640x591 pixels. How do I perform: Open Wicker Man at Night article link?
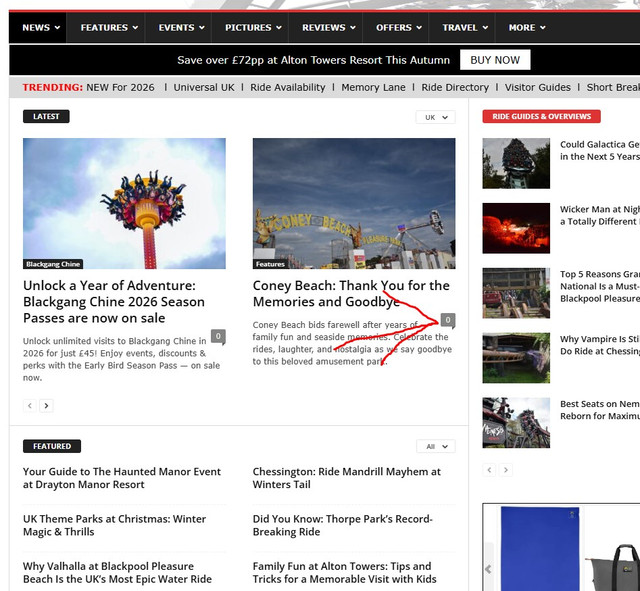pyautogui.click(x=600, y=216)
